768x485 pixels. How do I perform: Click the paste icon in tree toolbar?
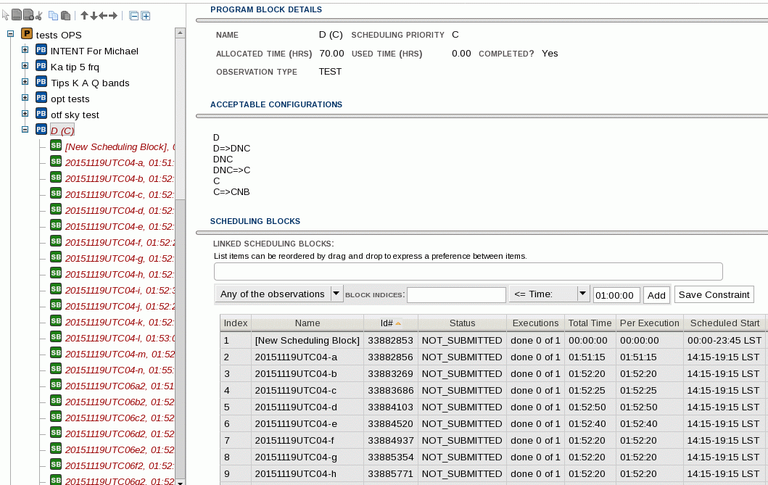coord(66,16)
